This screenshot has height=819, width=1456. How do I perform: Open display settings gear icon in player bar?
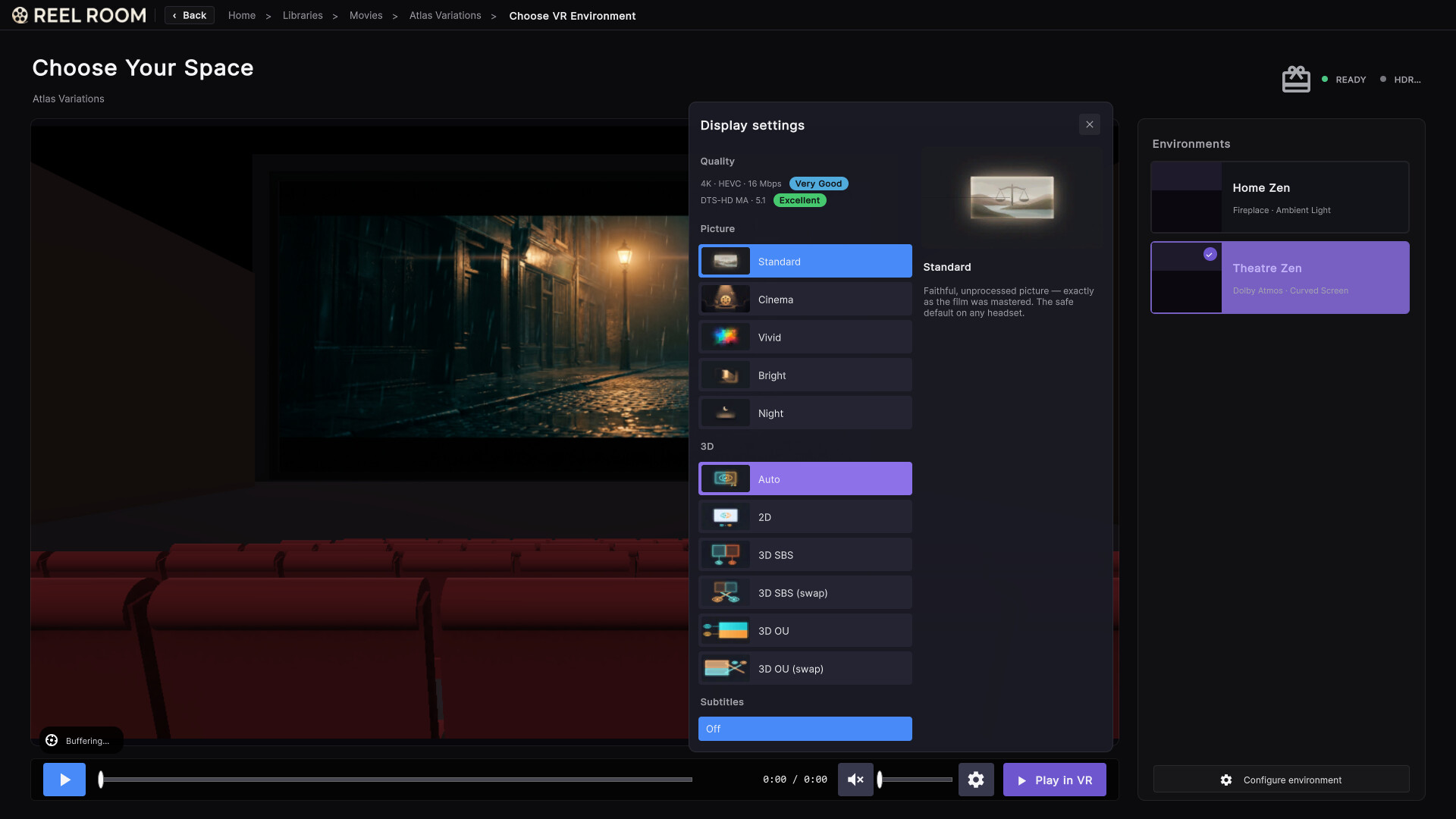pyautogui.click(x=976, y=780)
